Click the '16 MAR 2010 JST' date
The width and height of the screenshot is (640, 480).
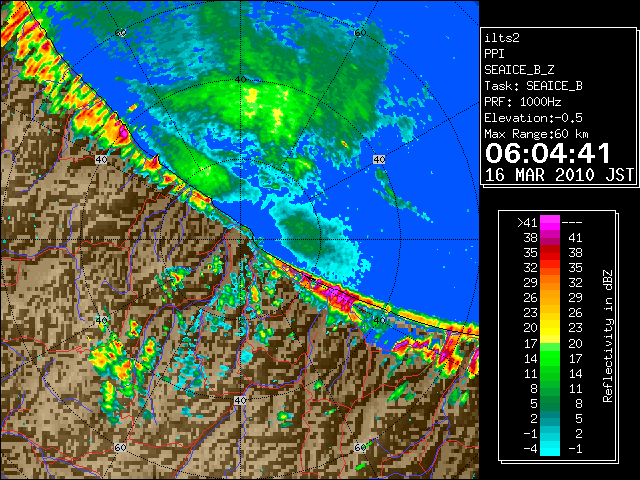click(559, 175)
